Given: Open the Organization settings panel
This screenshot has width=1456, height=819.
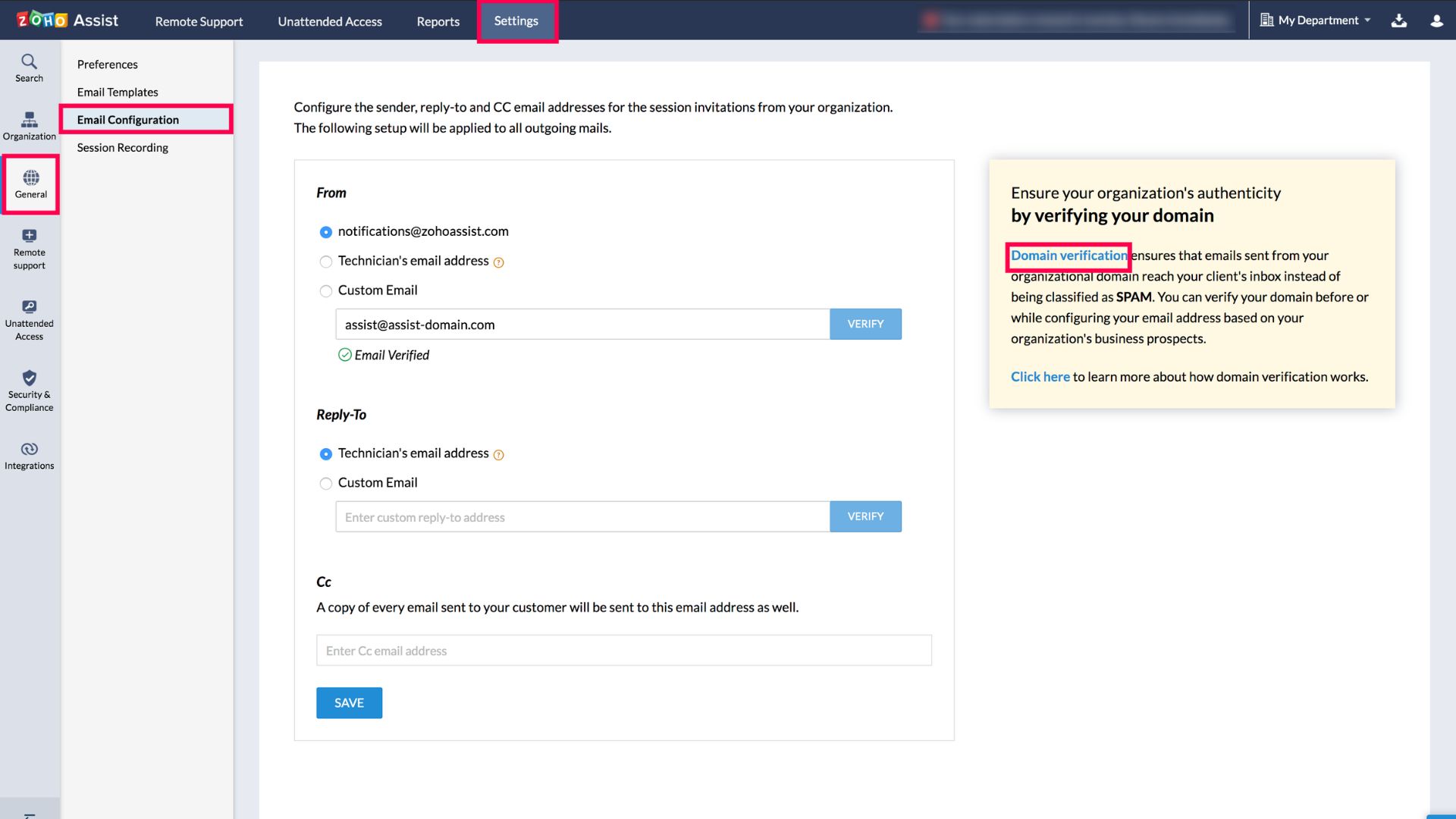Looking at the screenshot, I should point(30,125).
